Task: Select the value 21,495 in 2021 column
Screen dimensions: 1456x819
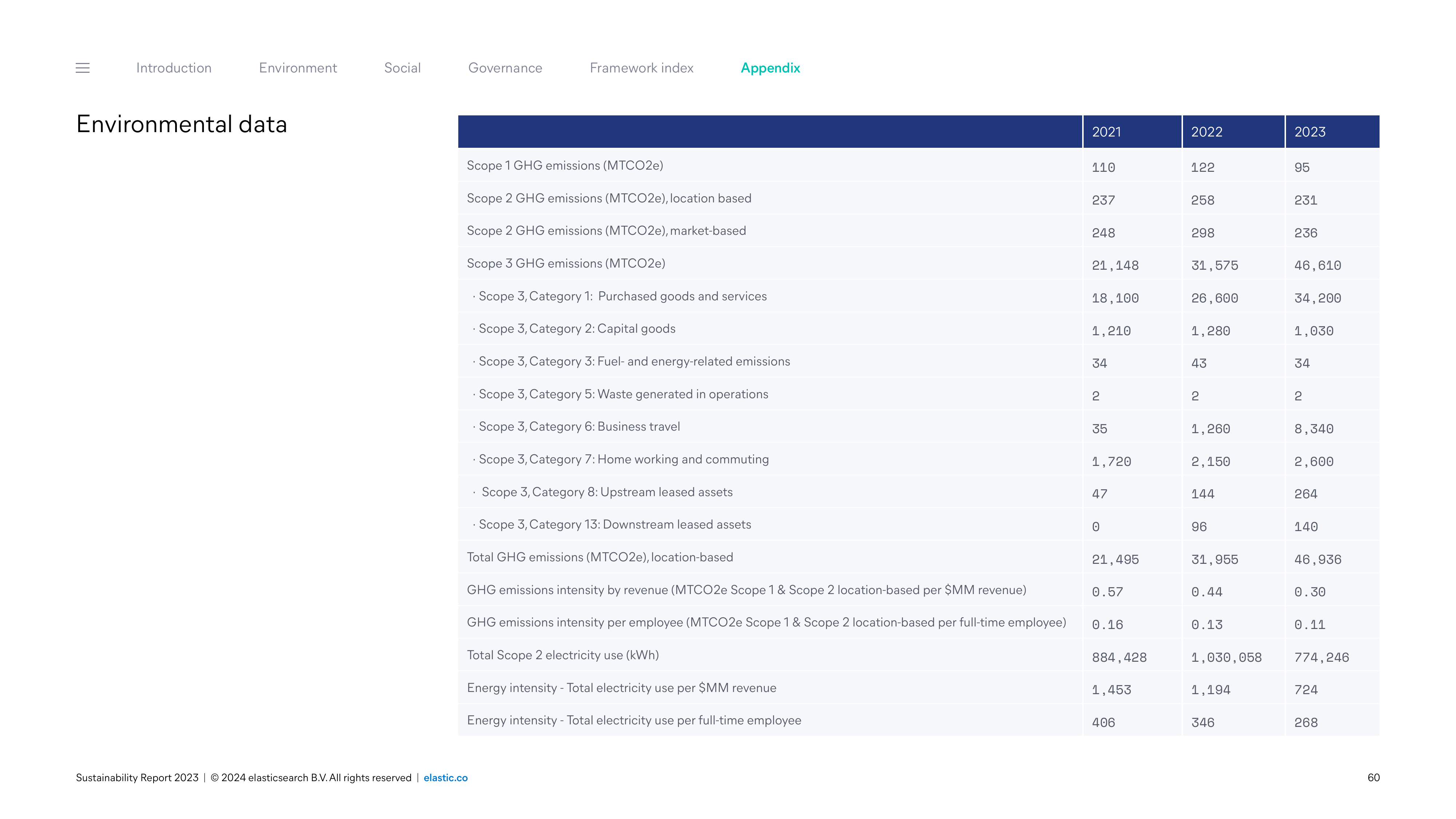Action: point(1115,560)
